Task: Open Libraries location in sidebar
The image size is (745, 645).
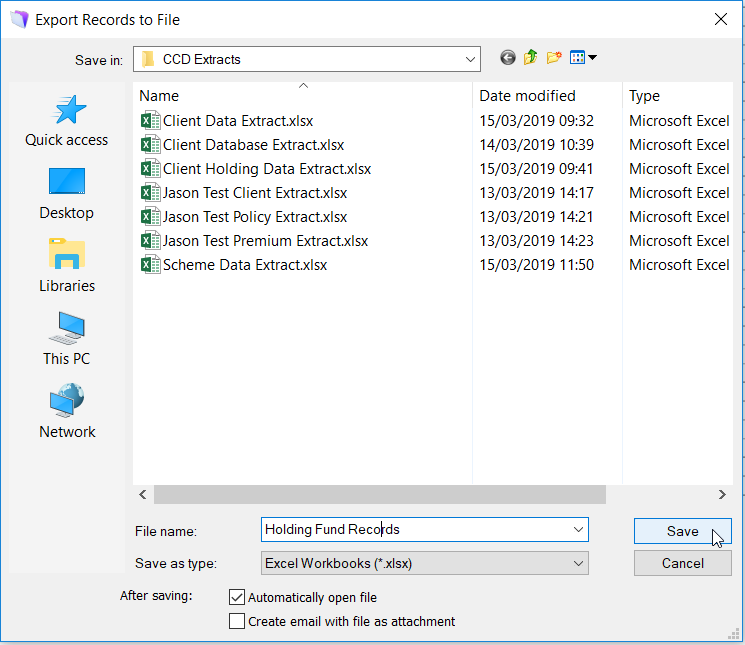Action: [67, 267]
